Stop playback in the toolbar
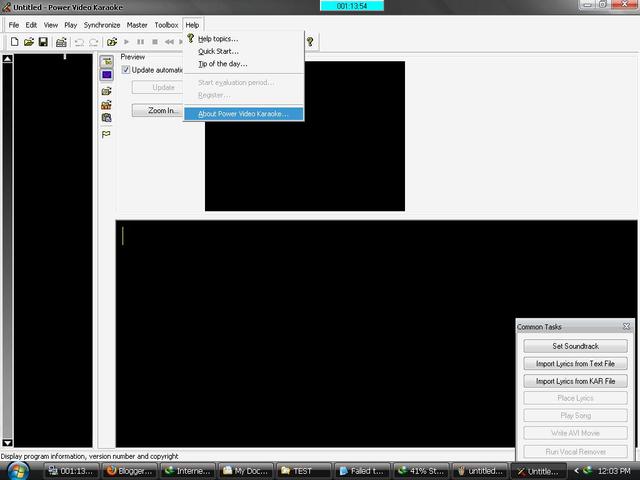Screen dimensions: 640x480 [155, 42]
